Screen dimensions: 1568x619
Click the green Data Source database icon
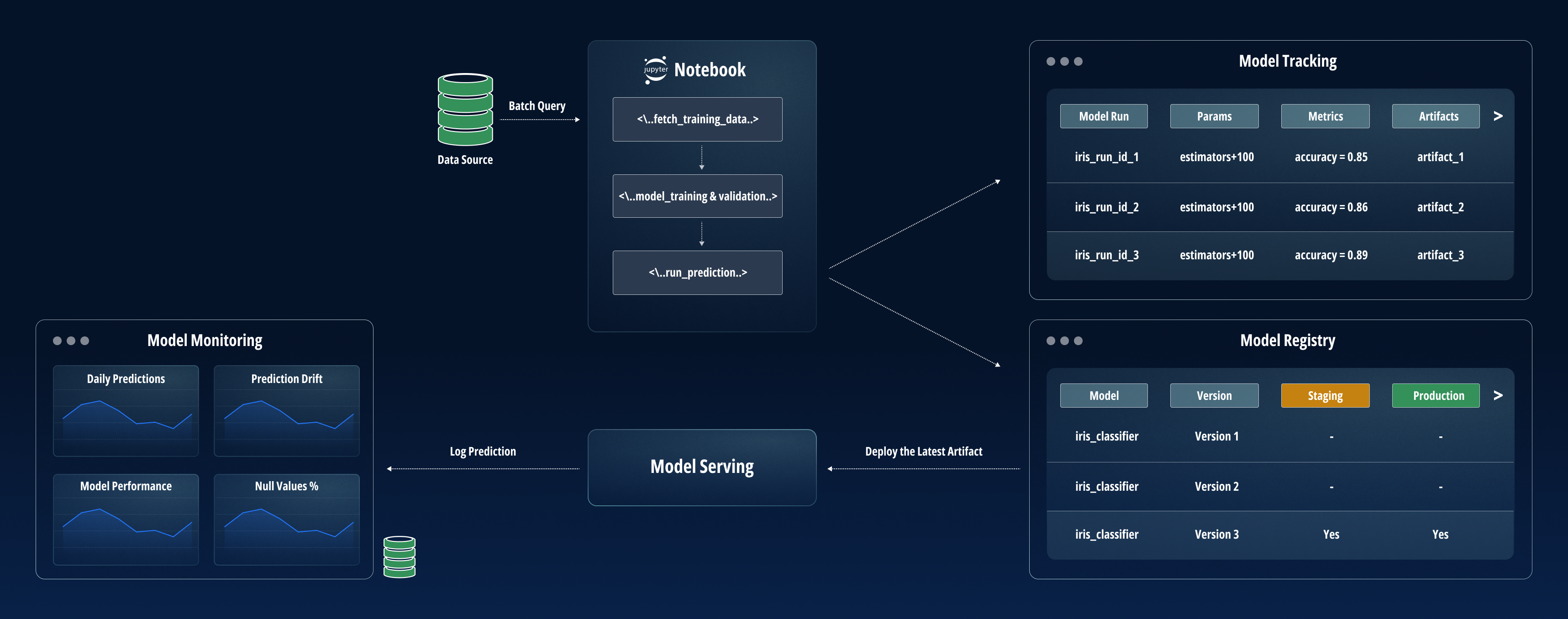coord(465,110)
